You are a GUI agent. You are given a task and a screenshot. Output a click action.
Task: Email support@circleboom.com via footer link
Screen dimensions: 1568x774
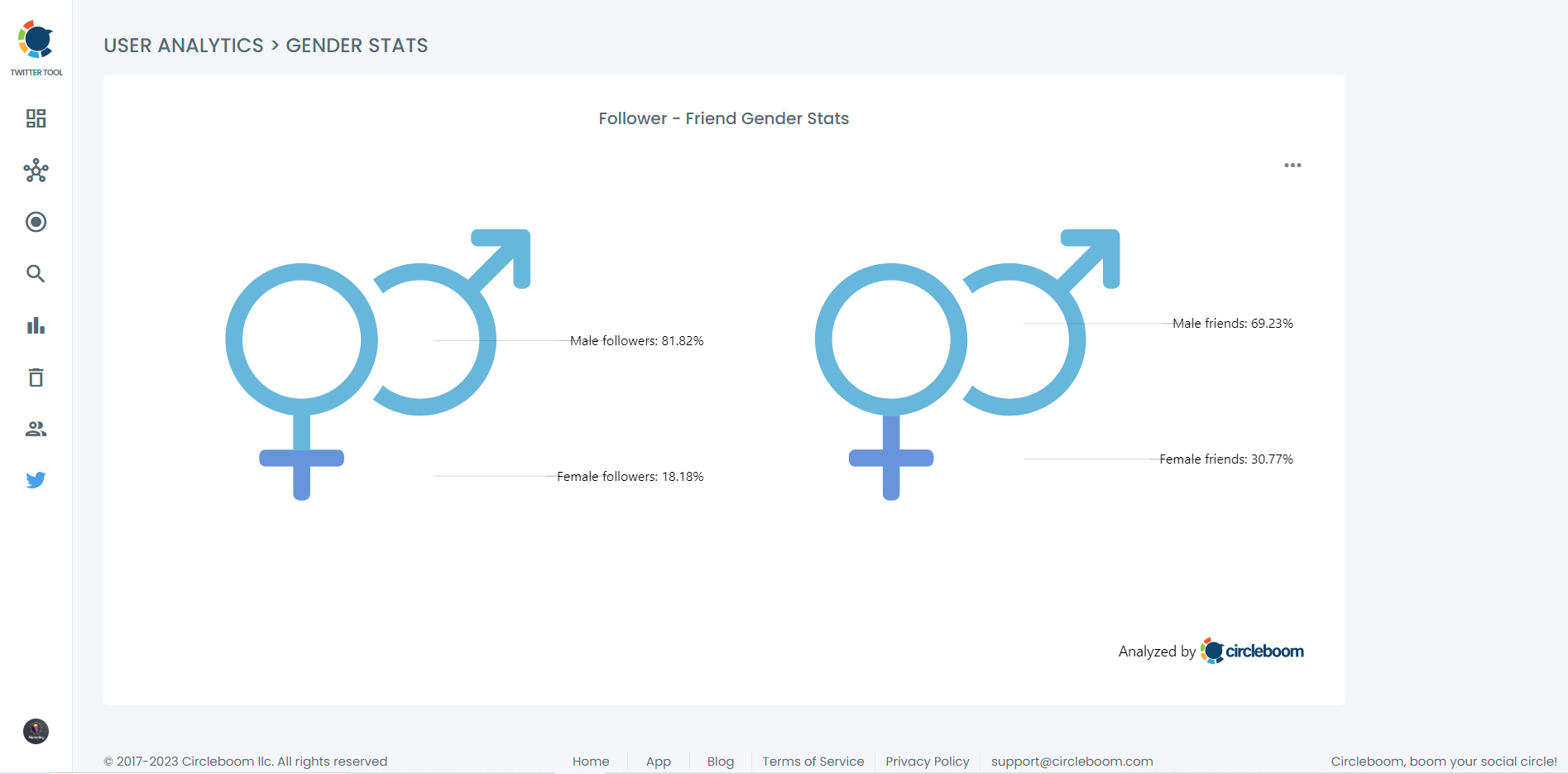click(x=1072, y=761)
